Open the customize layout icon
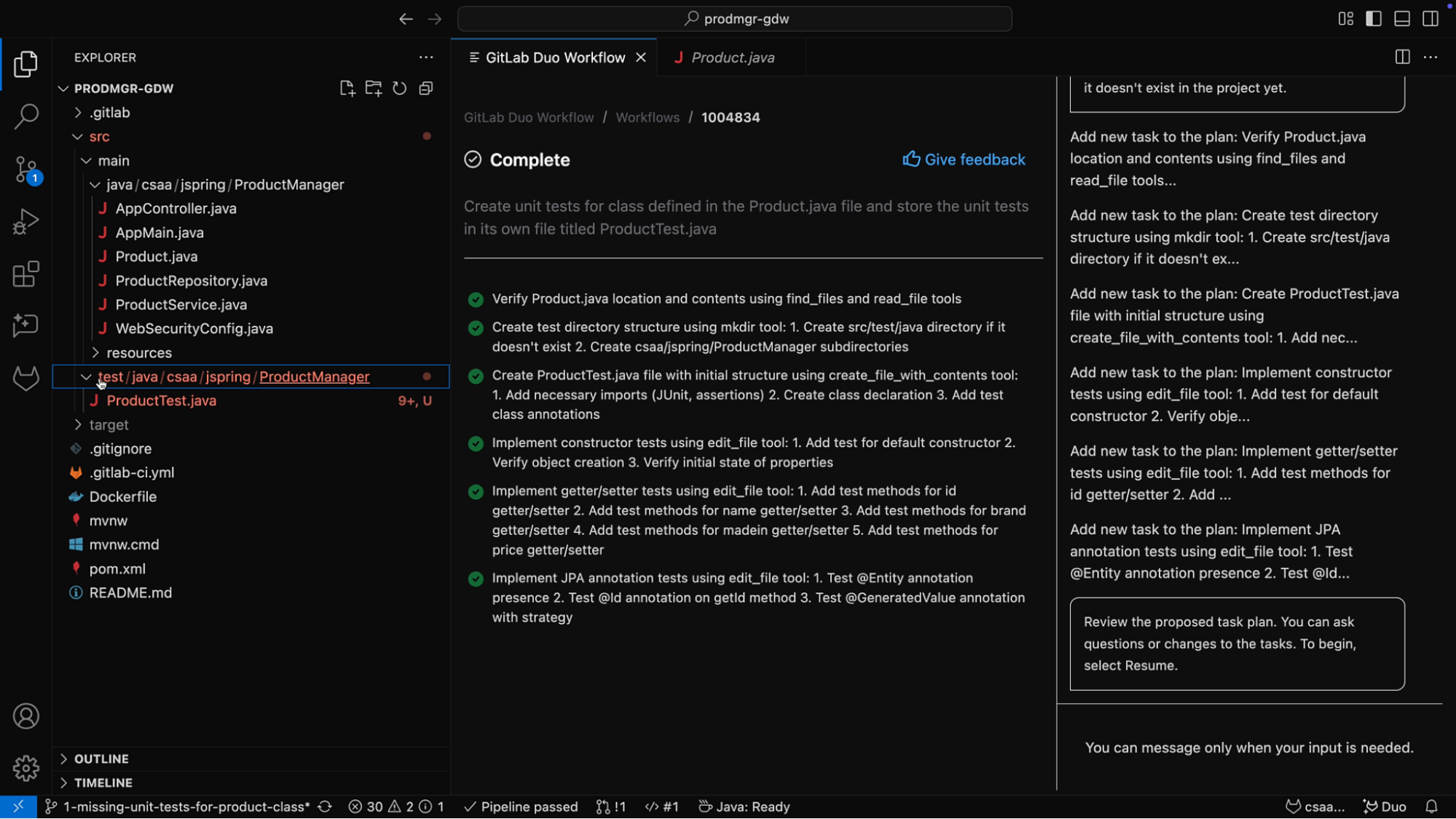1456x819 pixels. (x=1346, y=19)
